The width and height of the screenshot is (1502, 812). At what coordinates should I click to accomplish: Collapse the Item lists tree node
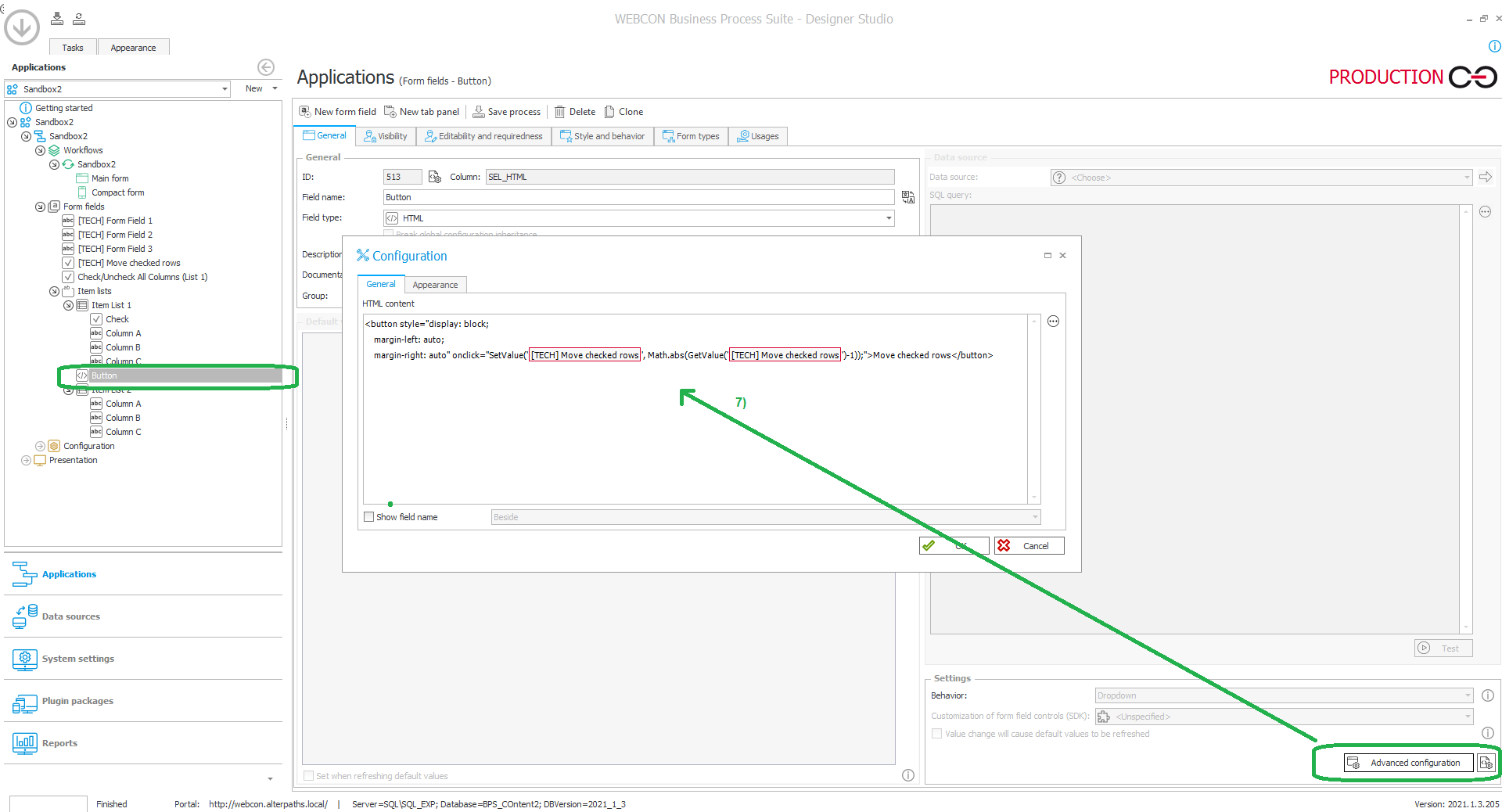click(54, 291)
